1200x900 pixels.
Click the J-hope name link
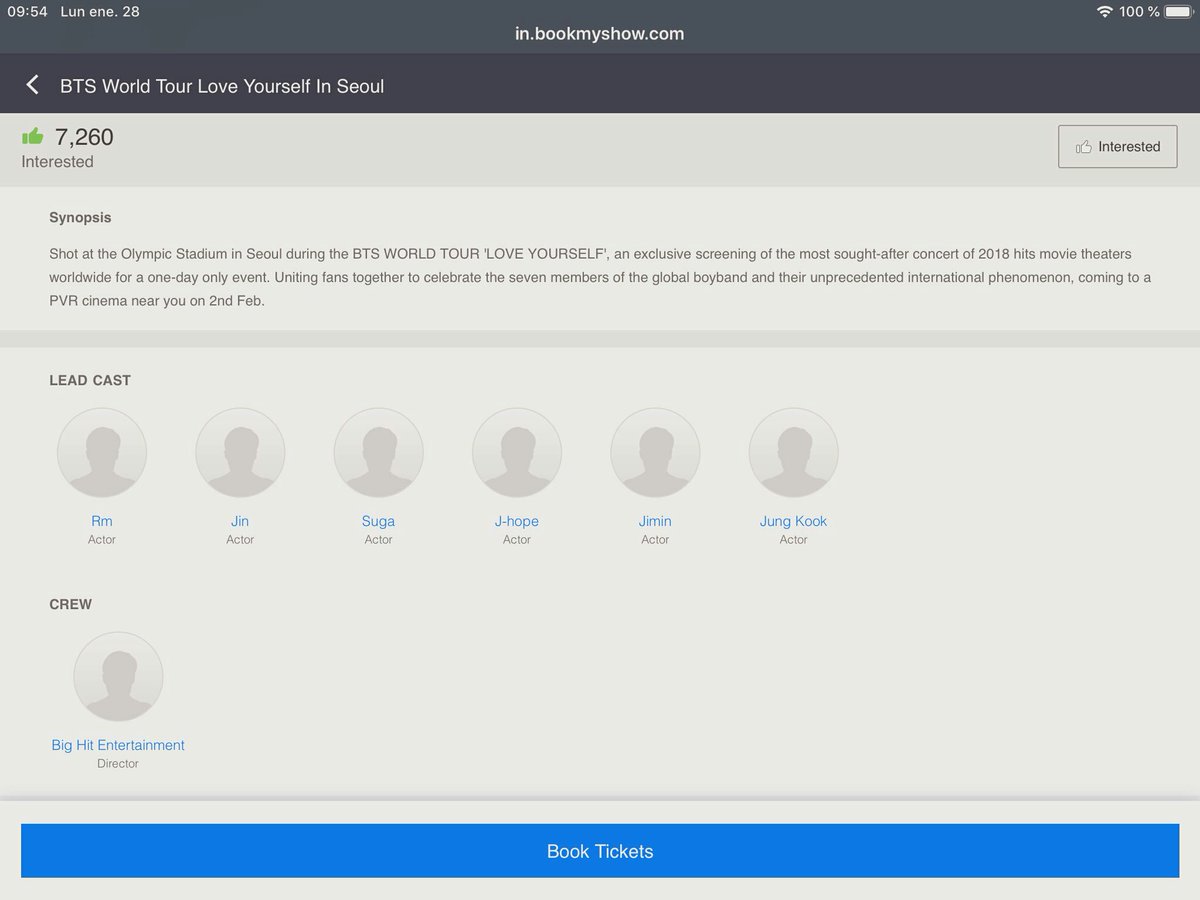coord(517,521)
